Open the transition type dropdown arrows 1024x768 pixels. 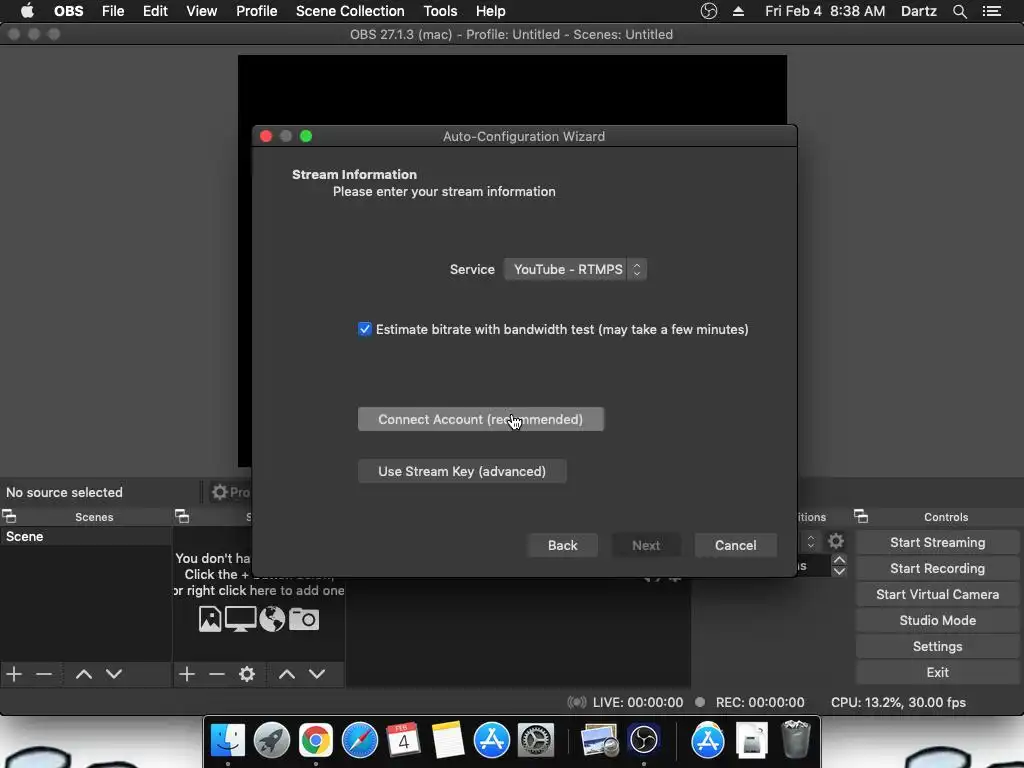point(810,541)
